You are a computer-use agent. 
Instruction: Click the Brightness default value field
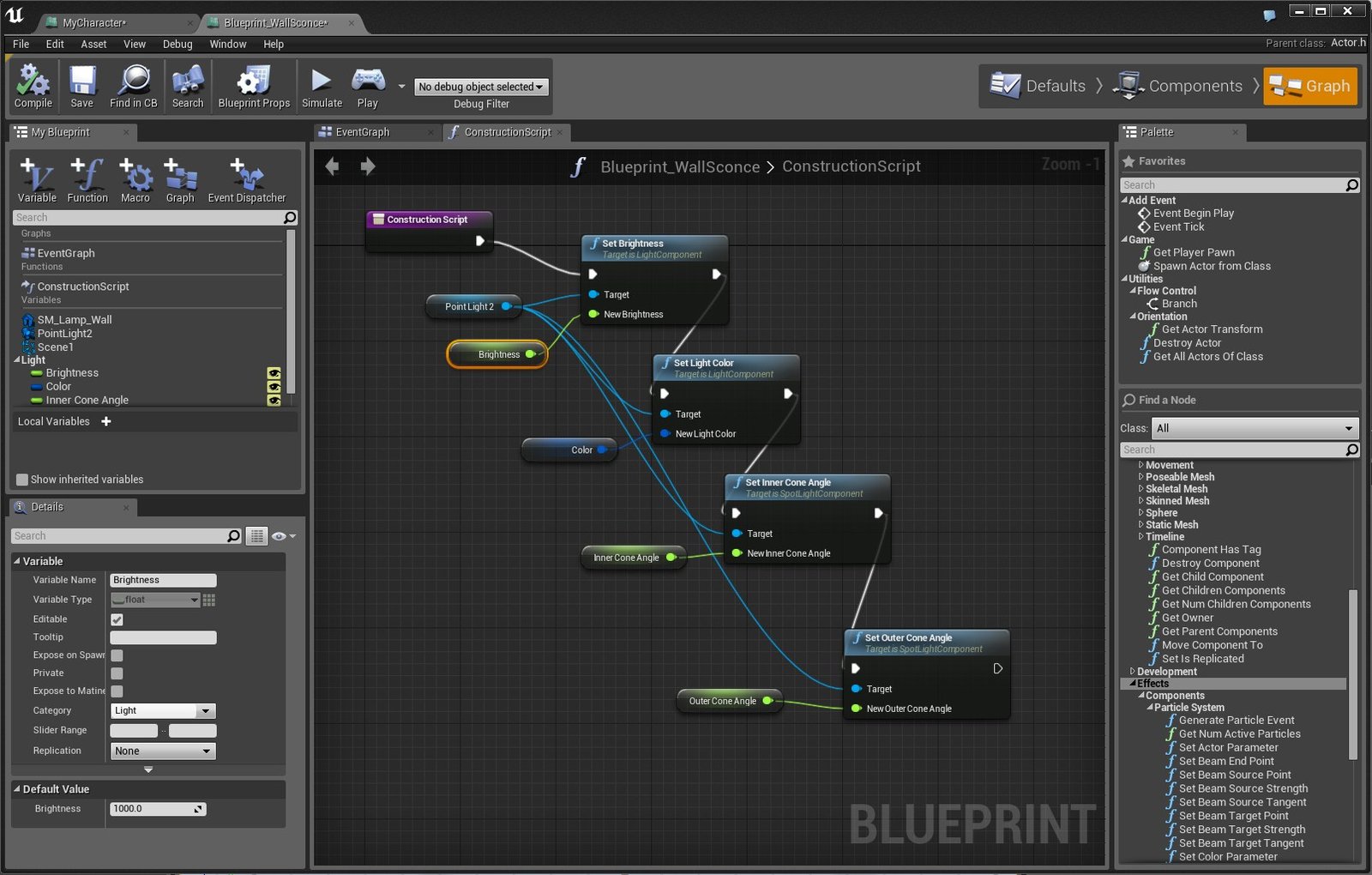[x=158, y=809]
